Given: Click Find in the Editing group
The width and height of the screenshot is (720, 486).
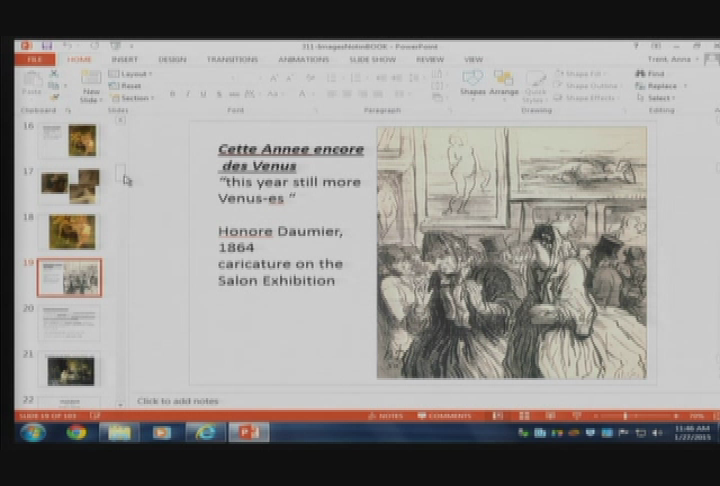Looking at the screenshot, I should click(x=650, y=73).
